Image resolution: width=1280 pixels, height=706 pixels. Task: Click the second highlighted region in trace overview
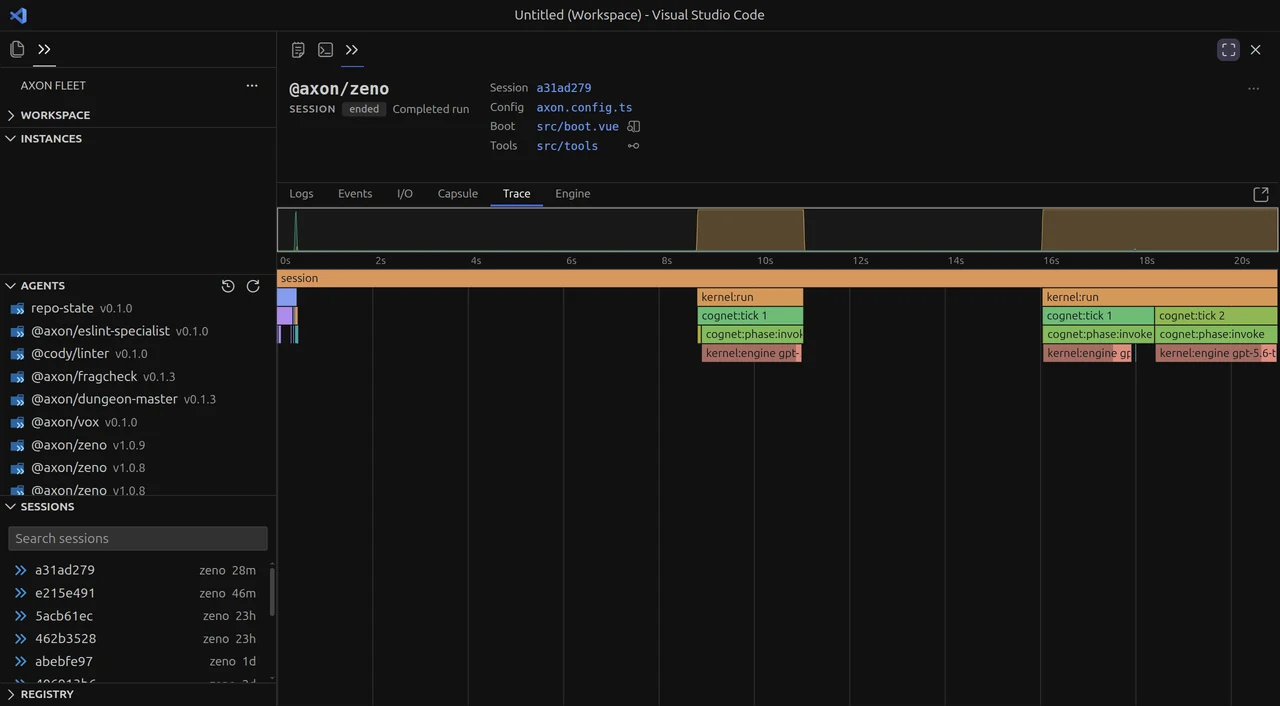point(1160,230)
